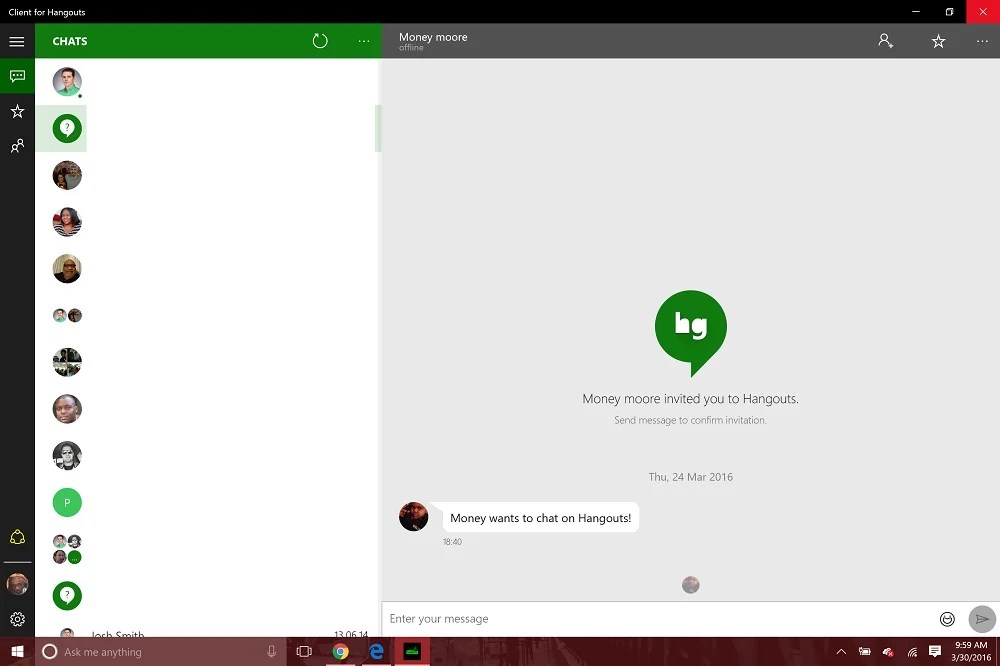The width and height of the screenshot is (1000, 666).
Task: Open the Josh Smith chat row
Action: pos(207,633)
